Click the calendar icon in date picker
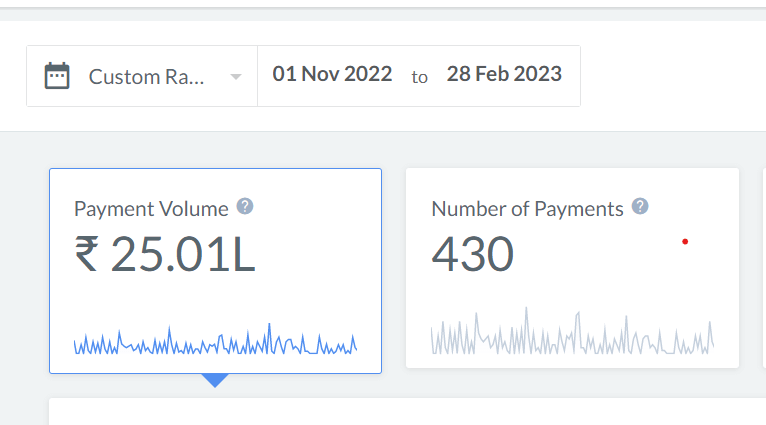Viewport: 766px width, 425px height. click(57, 76)
